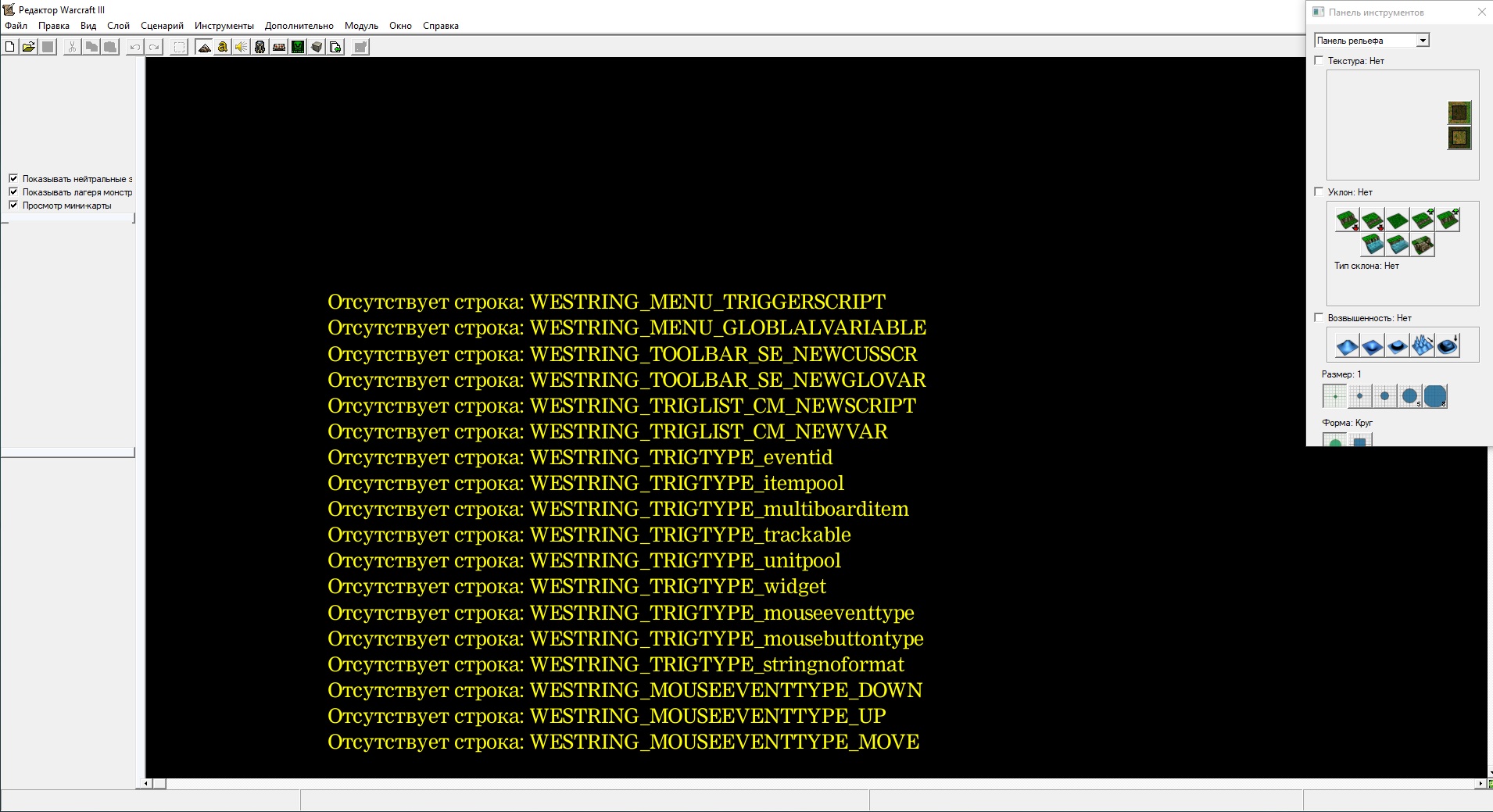The height and width of the screenshot is (812, 1493).
Task: Select the smooth height tool
Action: [x=1448, y=345]
